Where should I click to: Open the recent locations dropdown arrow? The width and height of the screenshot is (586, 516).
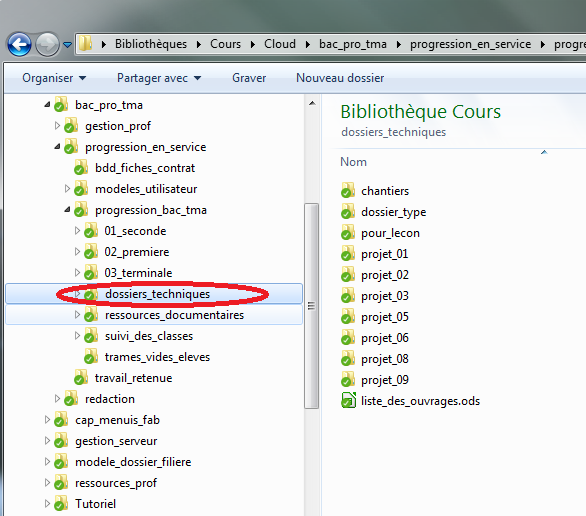(x=67, y=45)
